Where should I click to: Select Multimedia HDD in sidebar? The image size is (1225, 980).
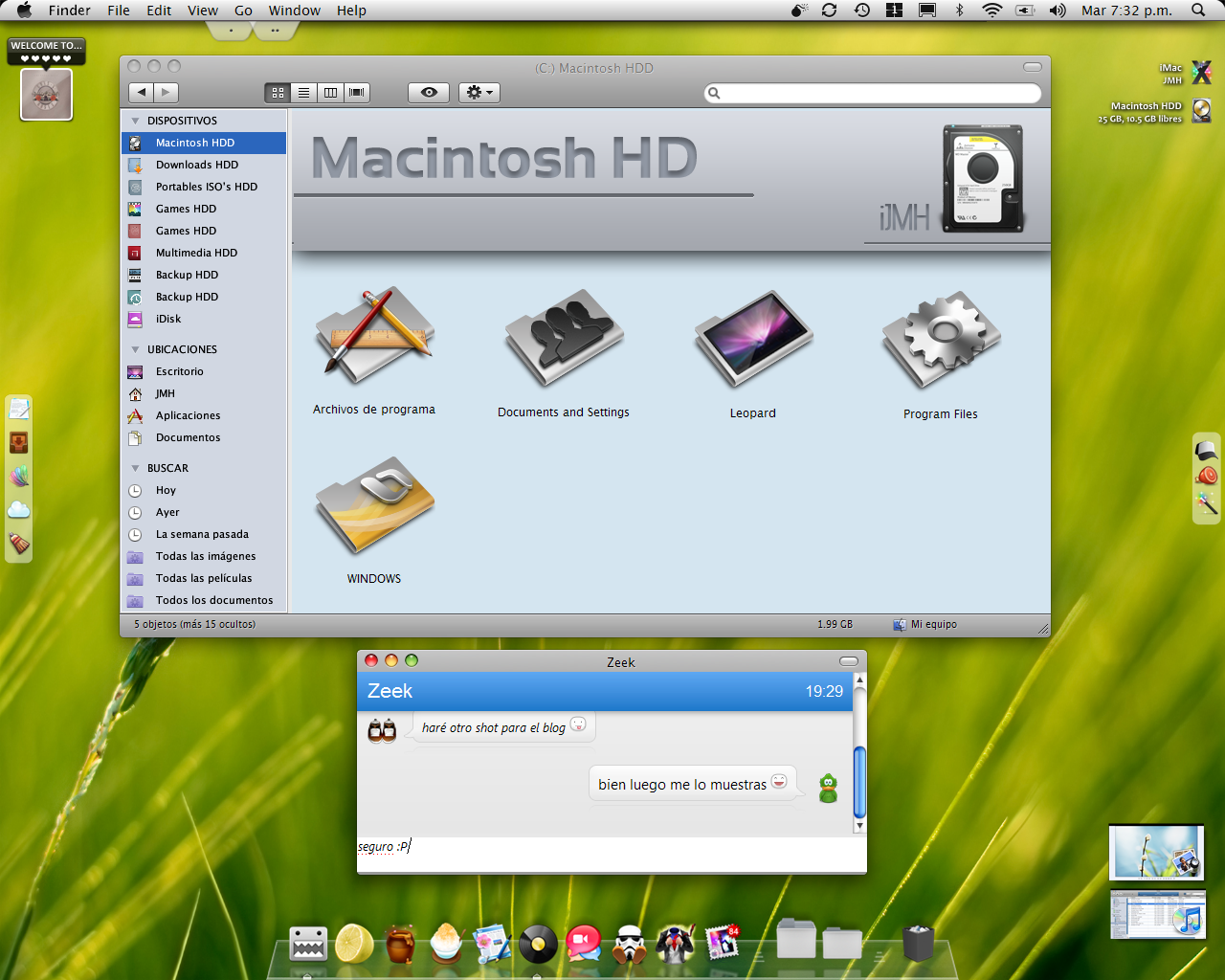204,253
